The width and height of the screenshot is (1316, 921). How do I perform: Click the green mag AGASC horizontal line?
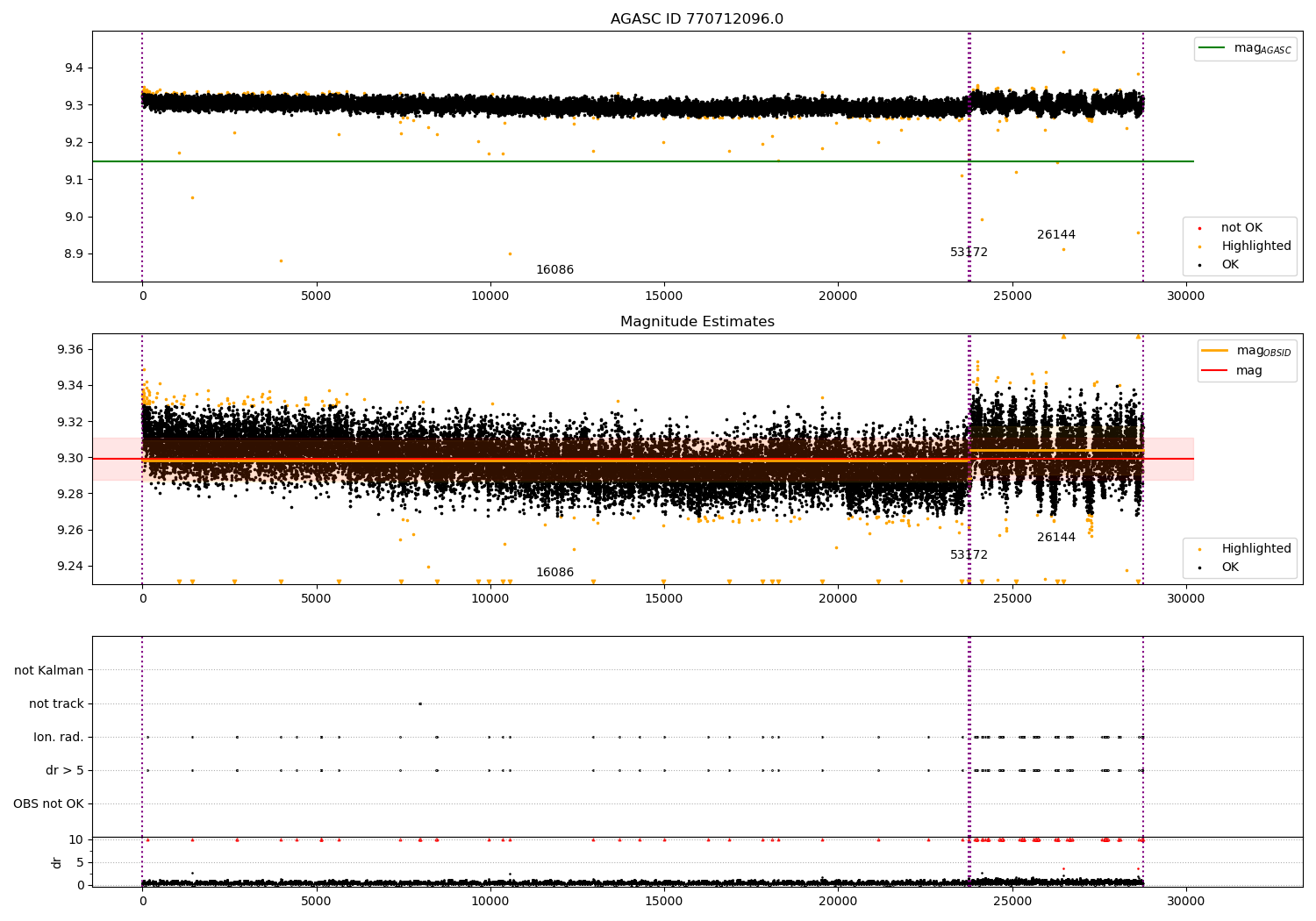click(x=642, y=161)
